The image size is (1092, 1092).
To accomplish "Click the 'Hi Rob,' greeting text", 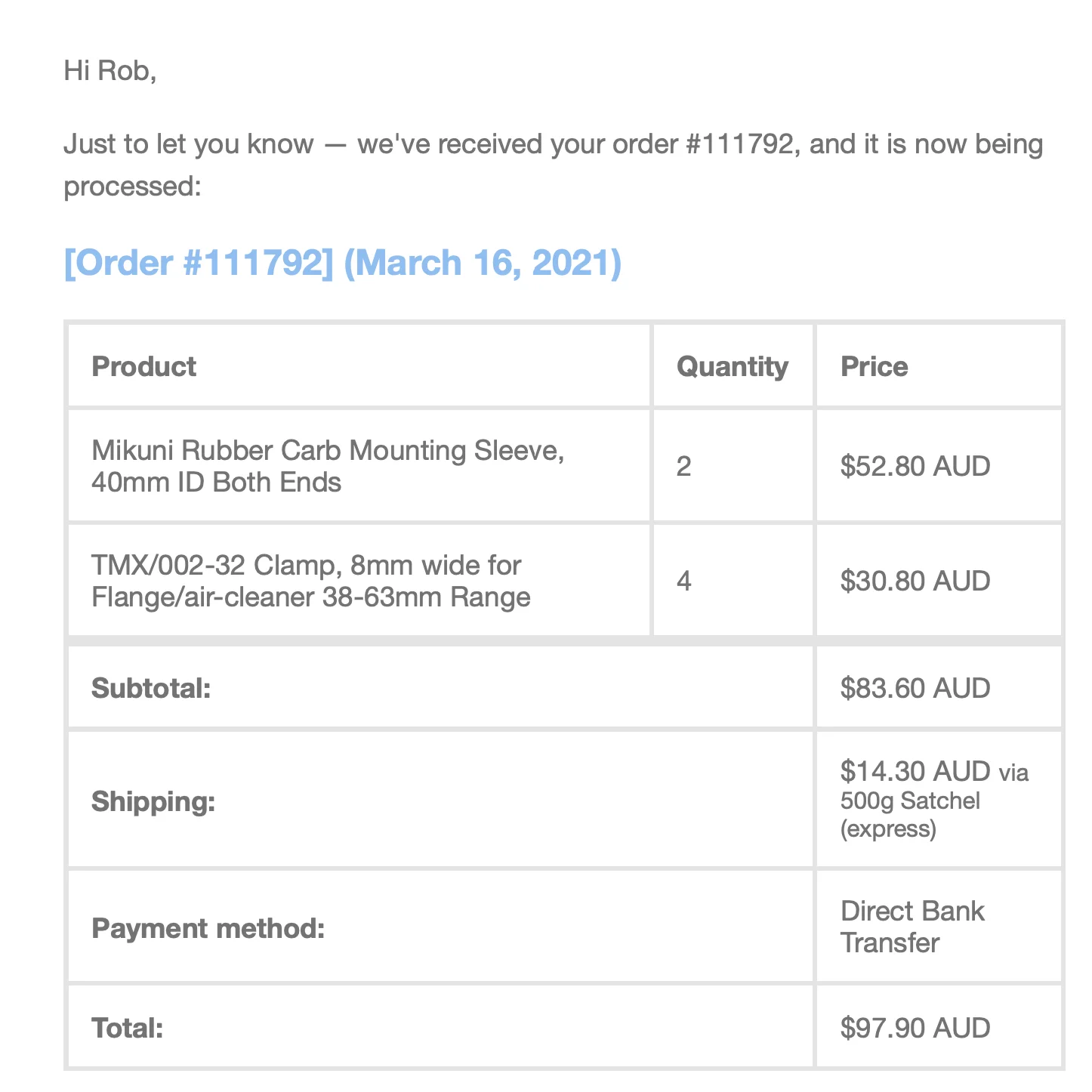I will 110,70.
